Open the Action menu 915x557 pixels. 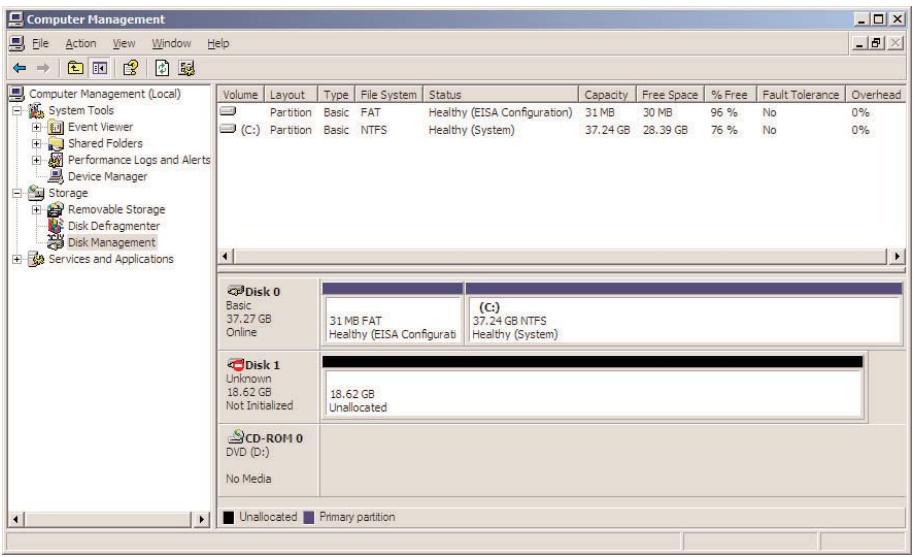(81, 43)
